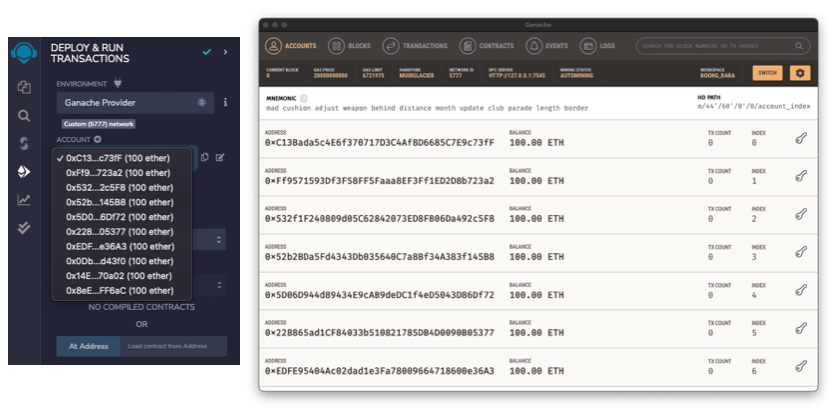Click address 0x52b2BDa5Fd4343Db035640C7a8Bf34A383f145B8
This screenshot has width=833, height=413.
[x=379, y=257]
